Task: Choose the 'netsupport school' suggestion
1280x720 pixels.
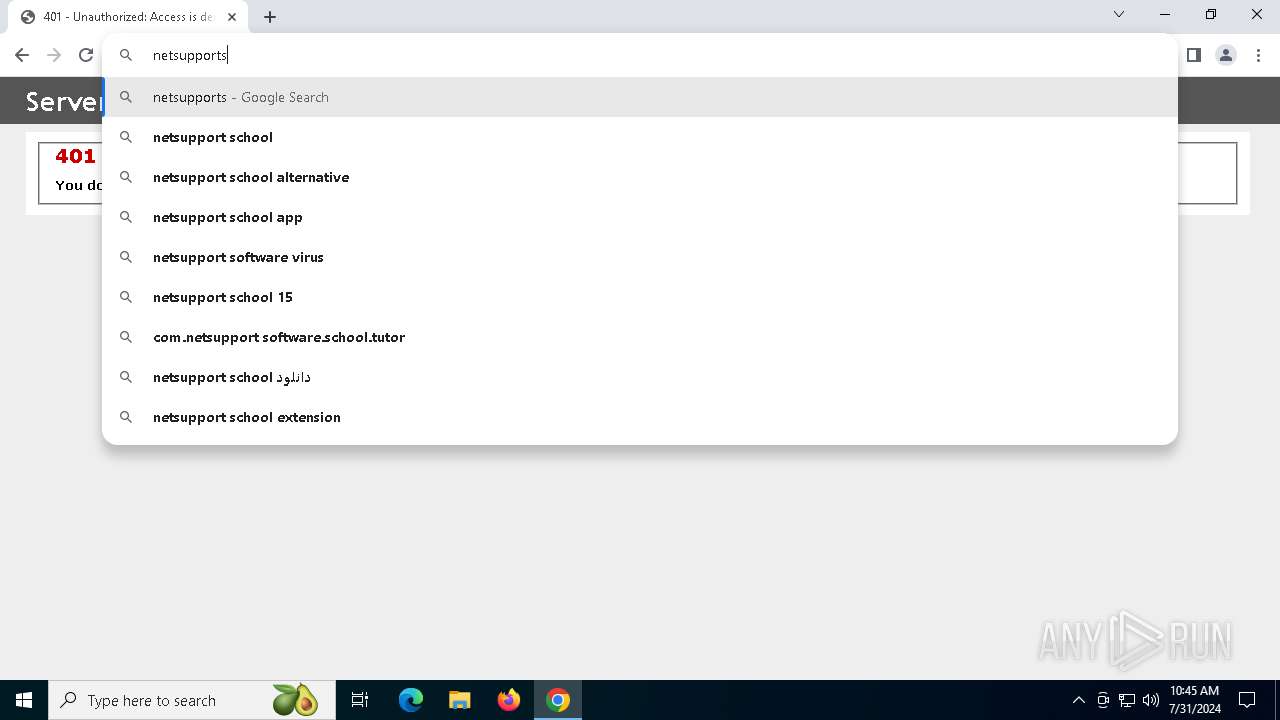Action: click(640, 137)
